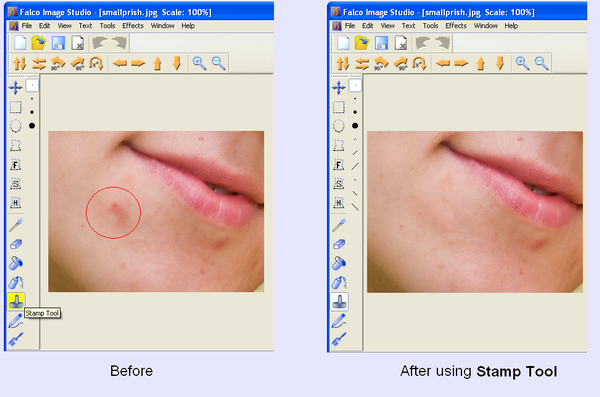Select the longest diagonal line brush shape
This screenshot has width=600, height=397.
pos(355,207)
